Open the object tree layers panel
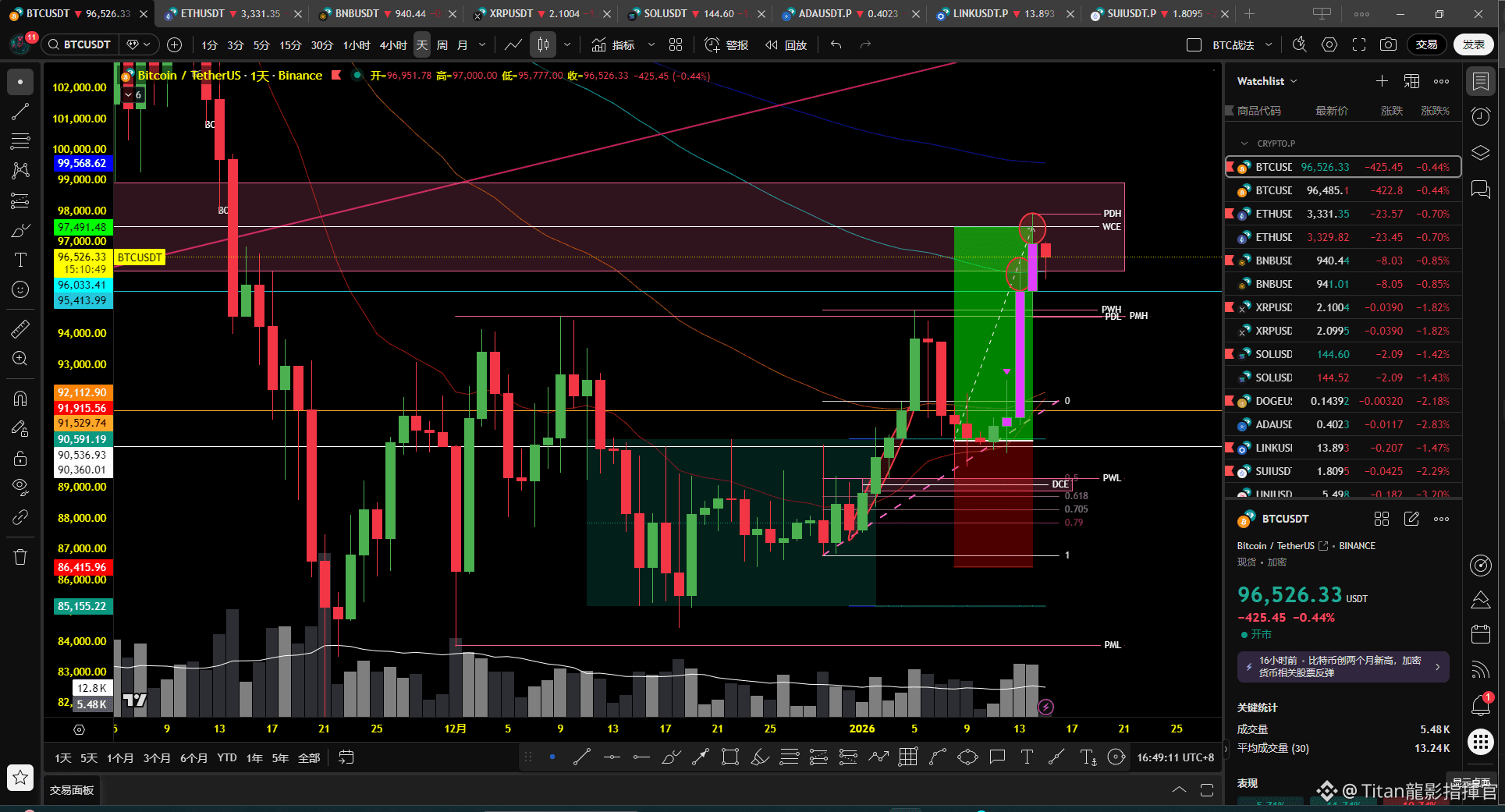This screenshot has height=812, width=1505. tap(1480, 152)
